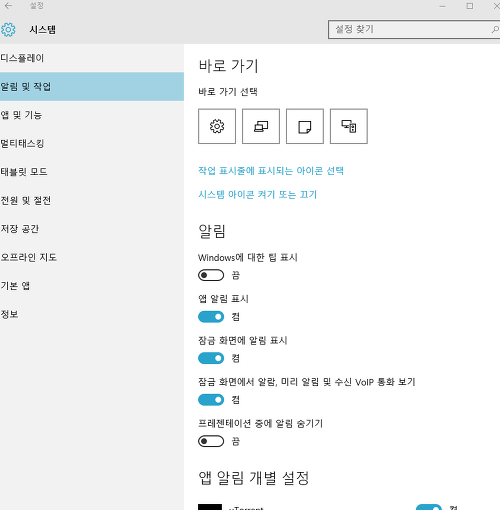Maximize the Settings window
The height and width of the screenshot is (510, 500).
[470, 6]
